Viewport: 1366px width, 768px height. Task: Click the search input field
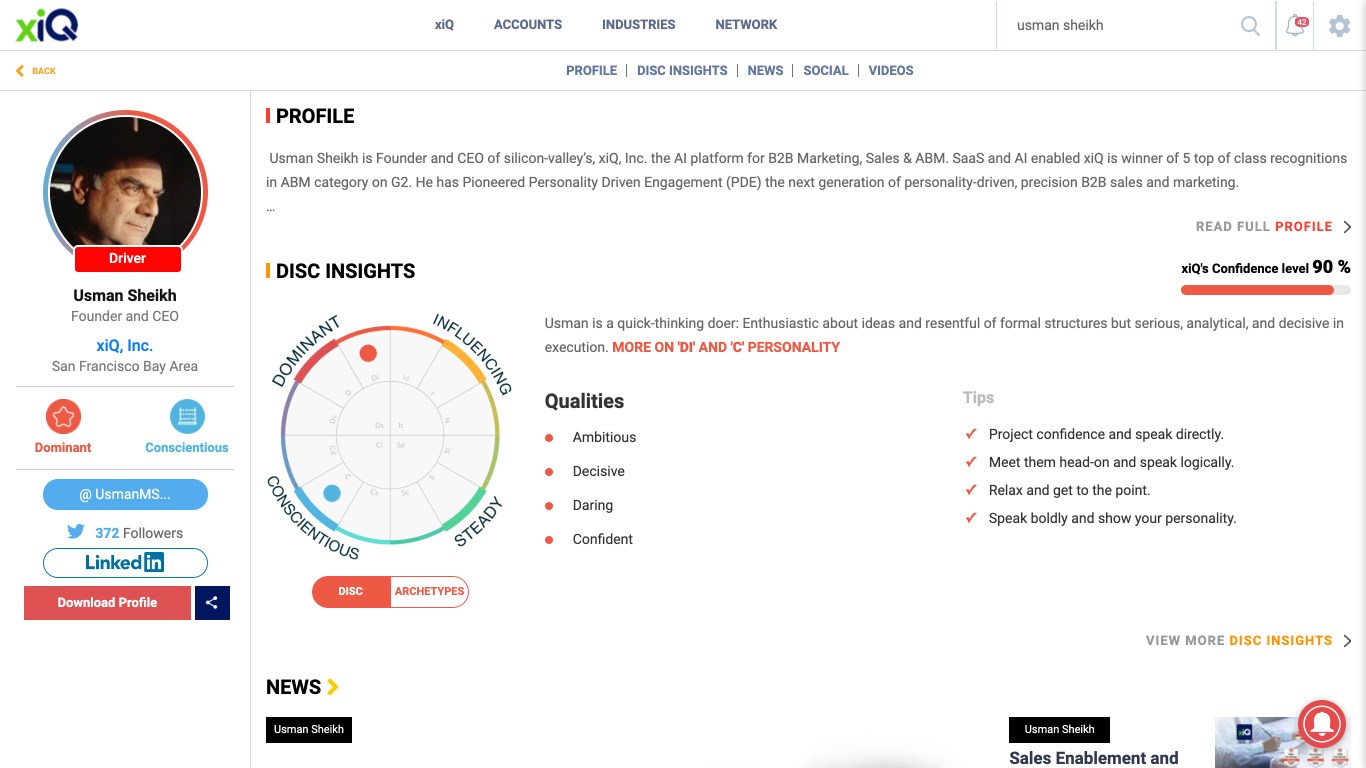[x=1125, y=26]
